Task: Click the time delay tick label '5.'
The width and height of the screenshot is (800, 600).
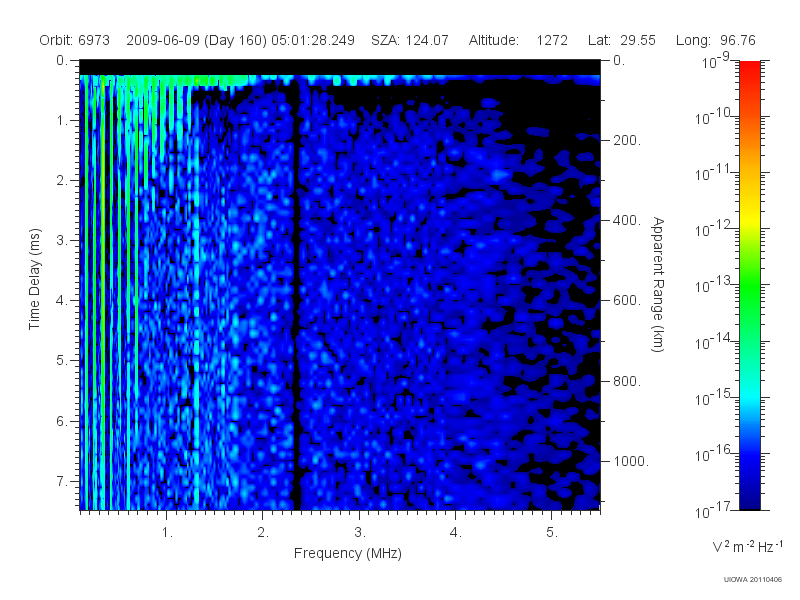Action: click(x=62, y=361)
